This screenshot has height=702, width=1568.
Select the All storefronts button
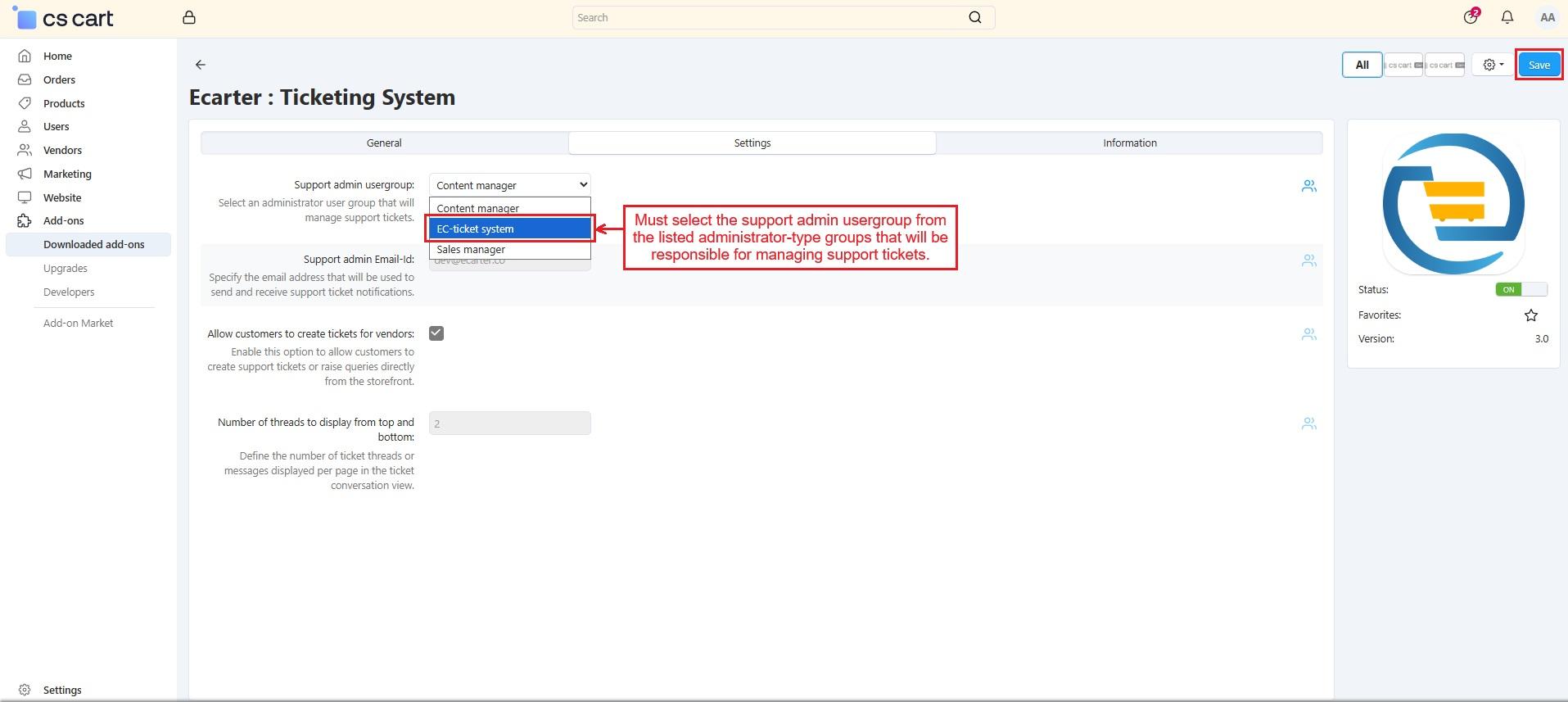click(x=1362, y=65)
